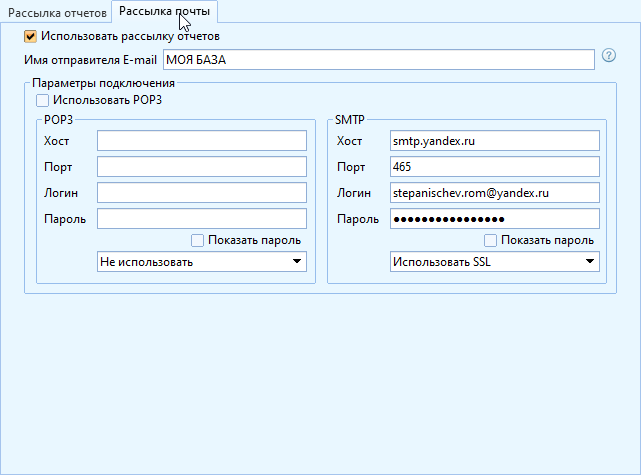Open the Не использовать dropdown in POP3
Viewport: 641px width, 475px height.
[x=201, y=262]
